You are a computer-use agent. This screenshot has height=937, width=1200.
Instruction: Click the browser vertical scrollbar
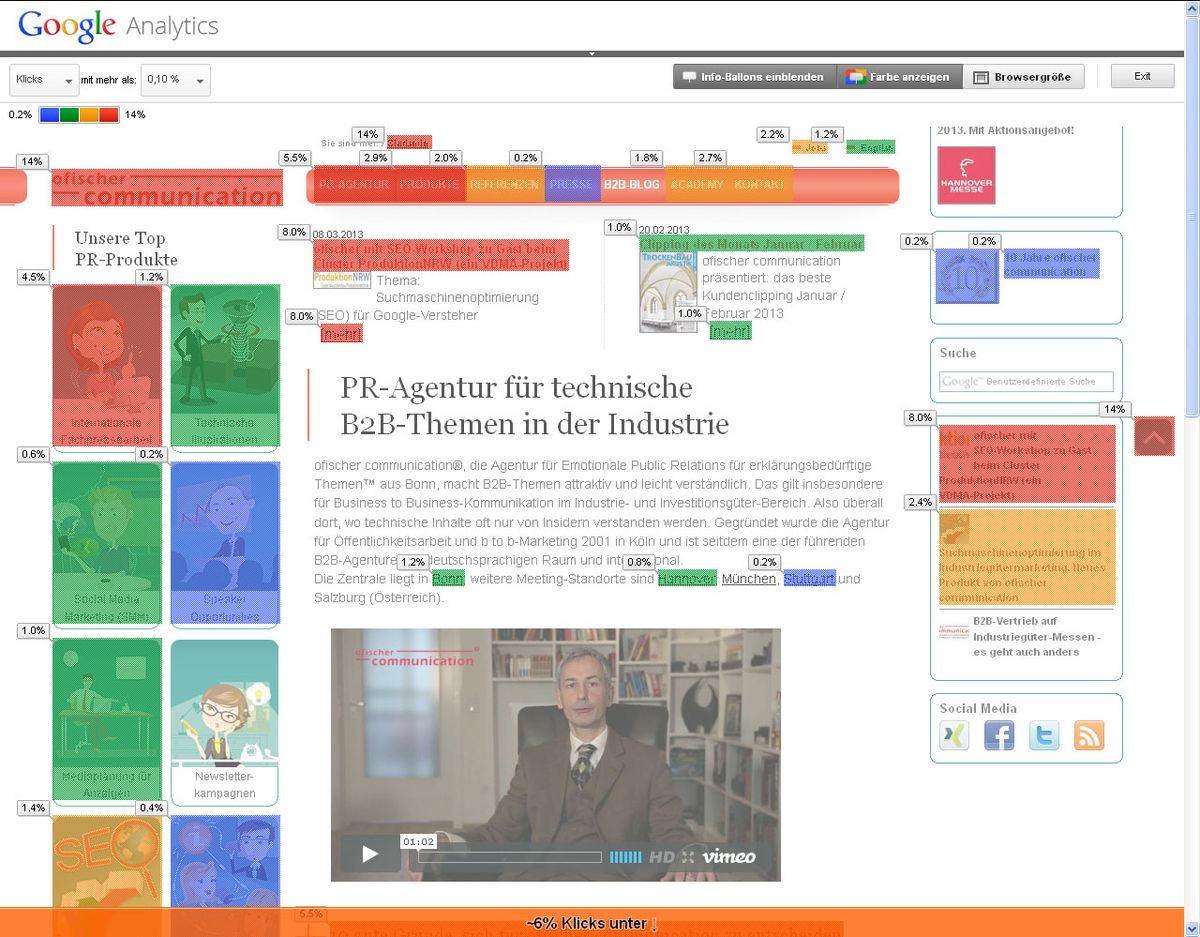(x=1192, y=470)
